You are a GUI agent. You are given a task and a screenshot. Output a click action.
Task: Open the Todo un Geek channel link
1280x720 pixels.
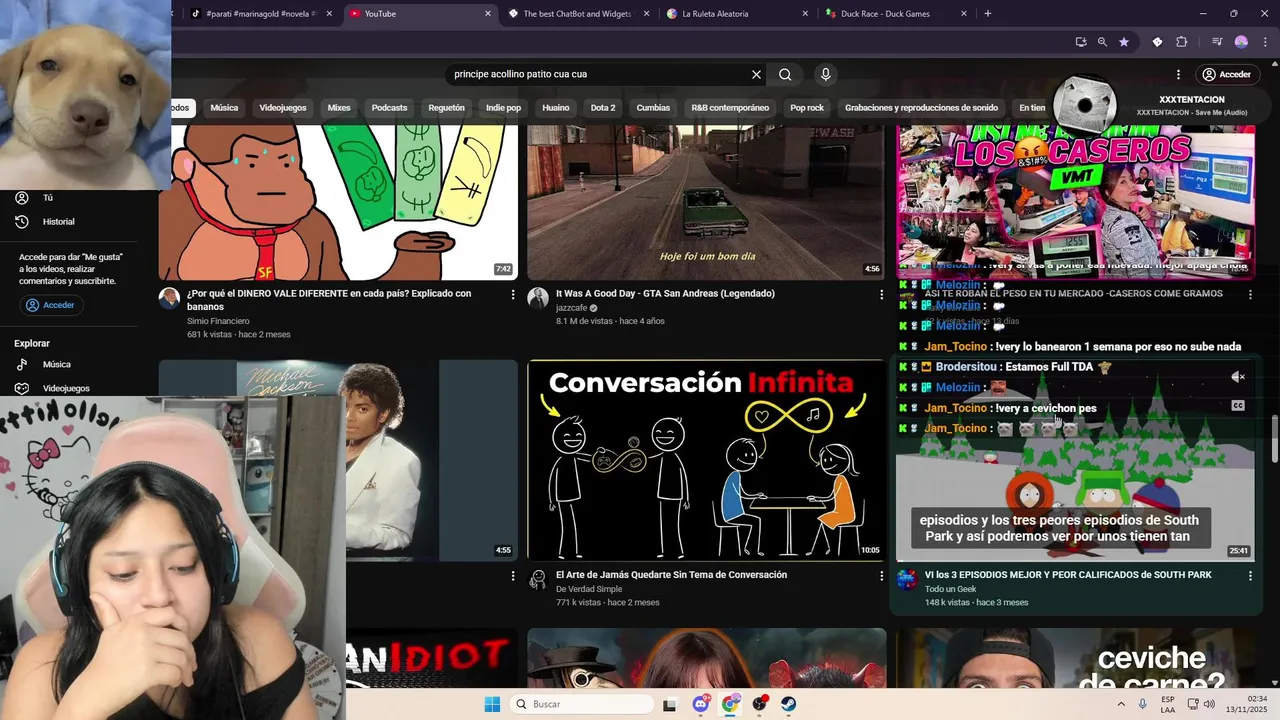(x=950, y=589)
